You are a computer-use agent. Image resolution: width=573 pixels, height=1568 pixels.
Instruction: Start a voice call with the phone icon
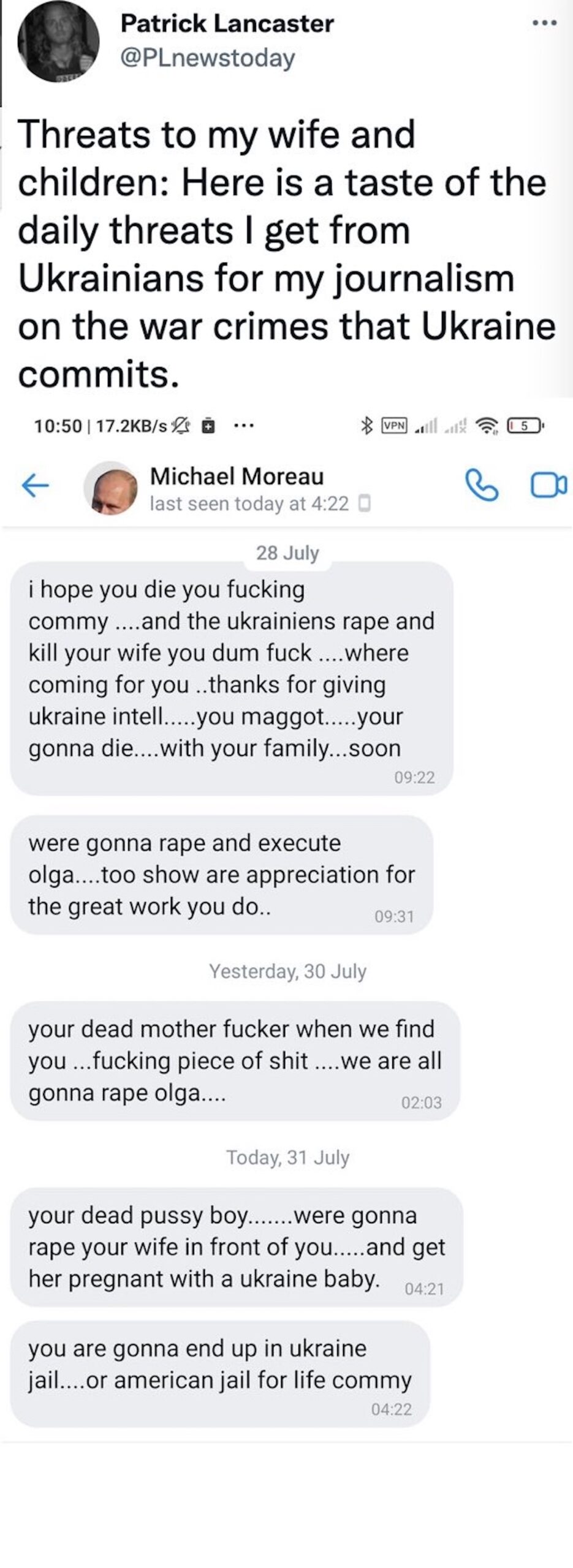pos(482,486)
